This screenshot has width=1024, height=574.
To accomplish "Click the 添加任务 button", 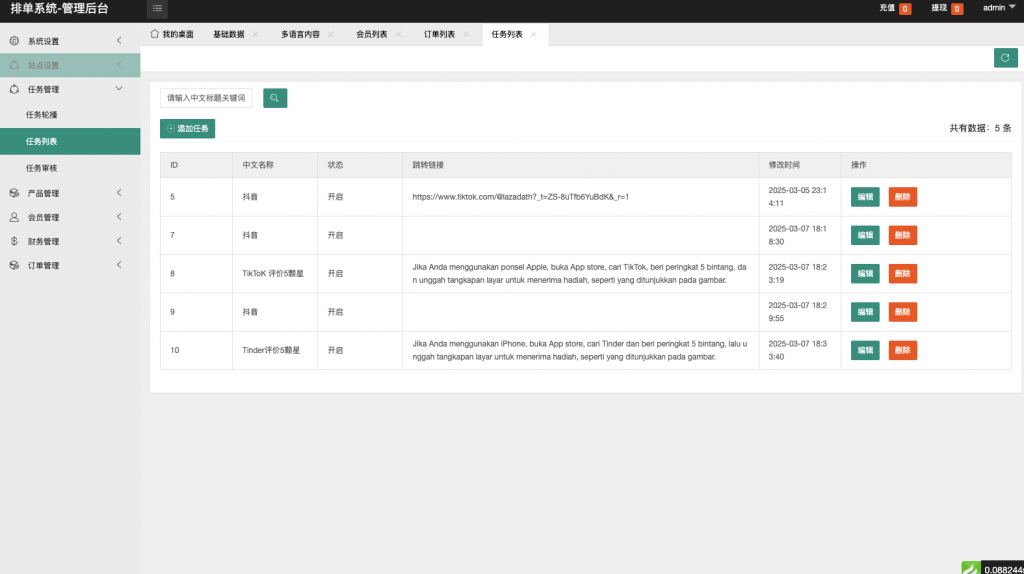I will pos(188,129).
